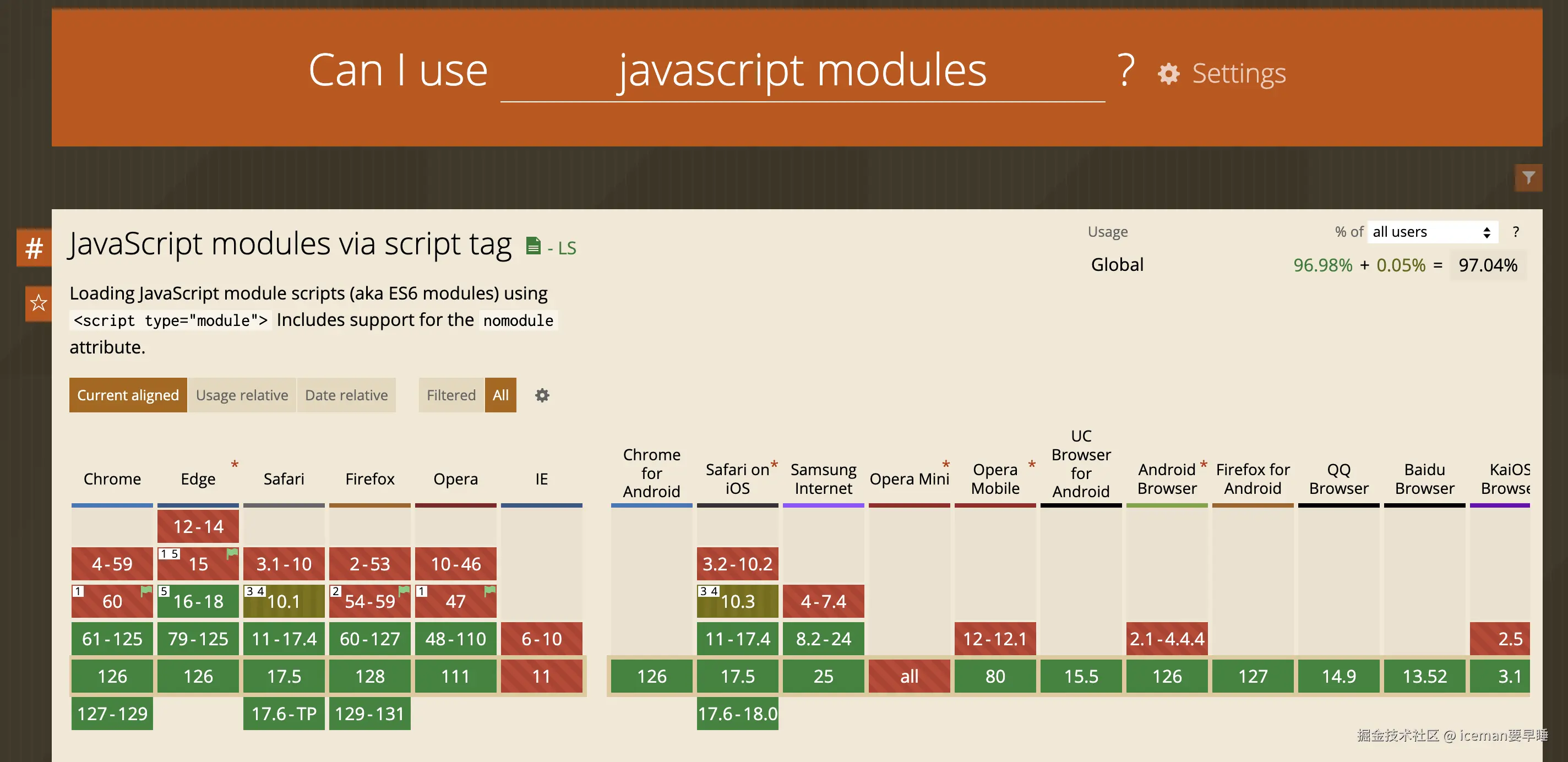Click the green flag on Chrome 60
The width and height of the screenshot is (1568, 762).
[146, 590]
